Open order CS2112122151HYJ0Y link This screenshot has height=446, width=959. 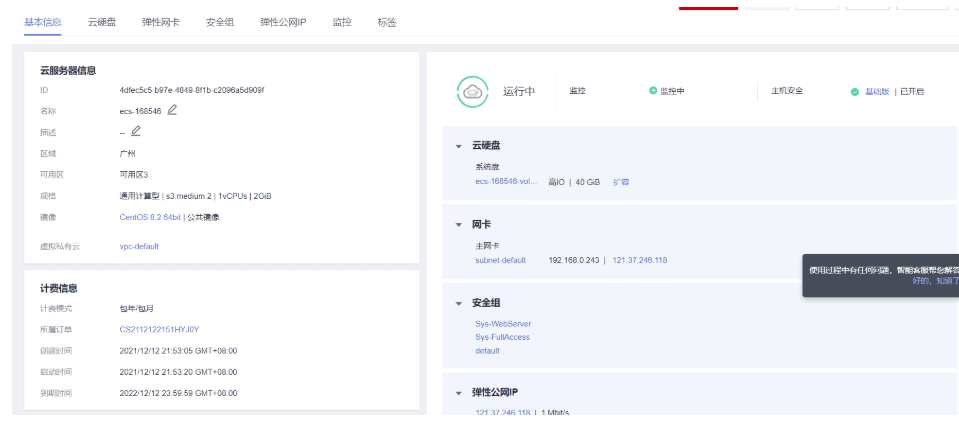click(159, 330)
